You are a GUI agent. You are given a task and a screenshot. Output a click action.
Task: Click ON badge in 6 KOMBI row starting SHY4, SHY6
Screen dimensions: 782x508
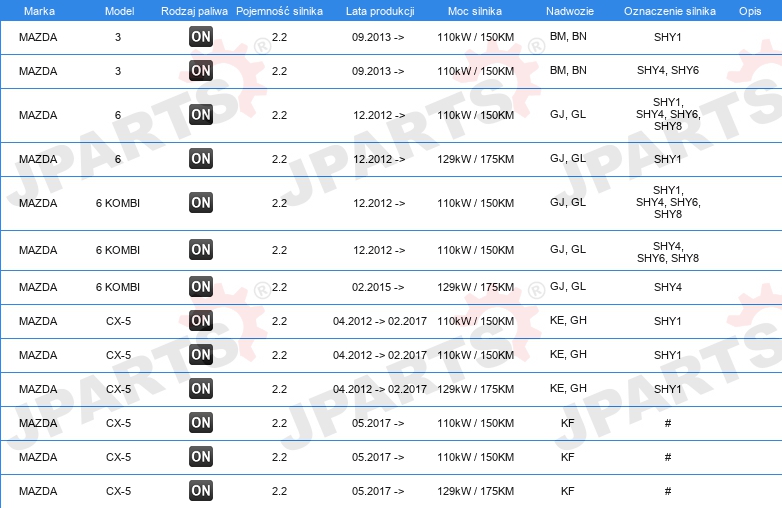coord(201,249)
